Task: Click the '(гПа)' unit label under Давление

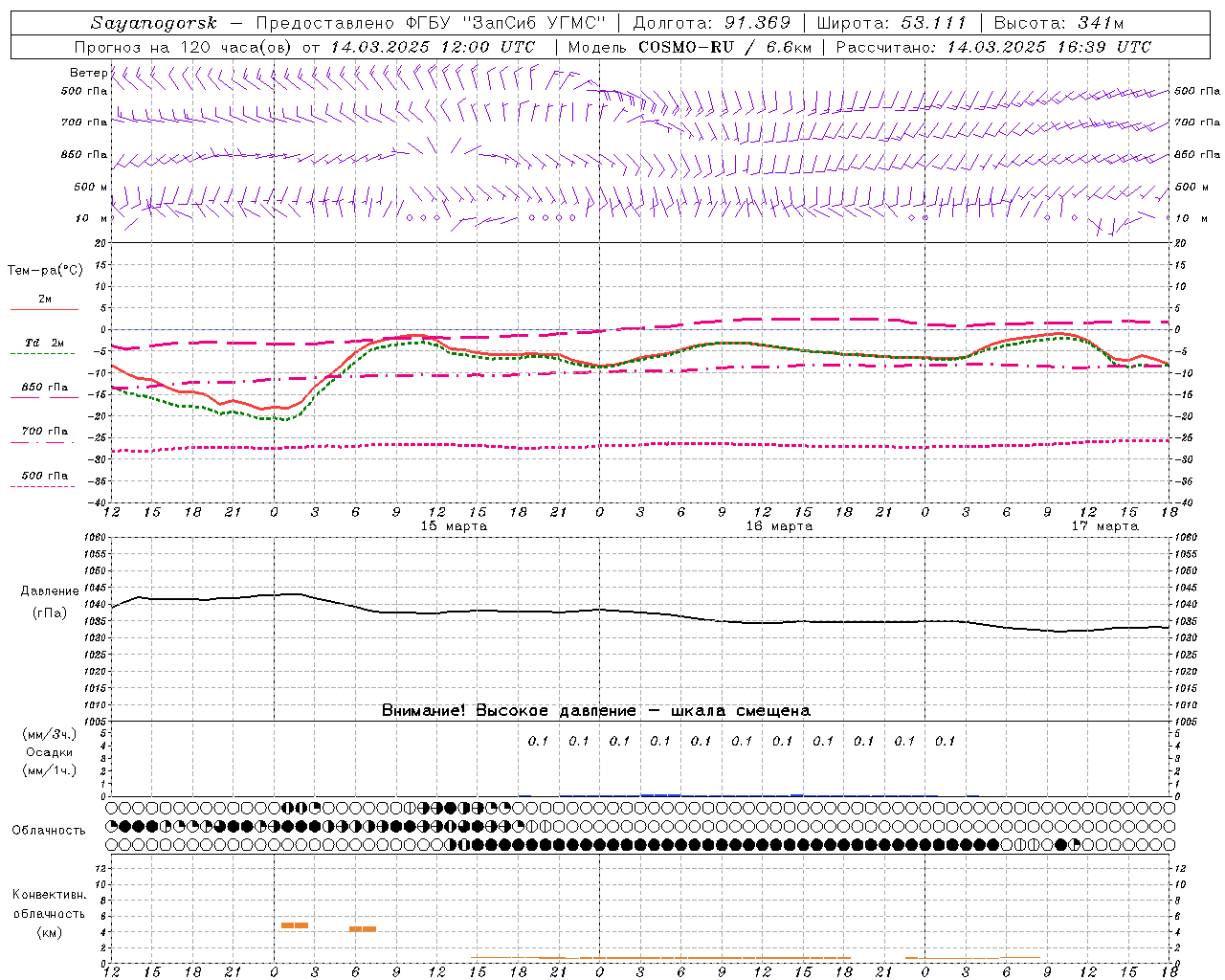Action: pyautogui.click(x=50, y=612)
